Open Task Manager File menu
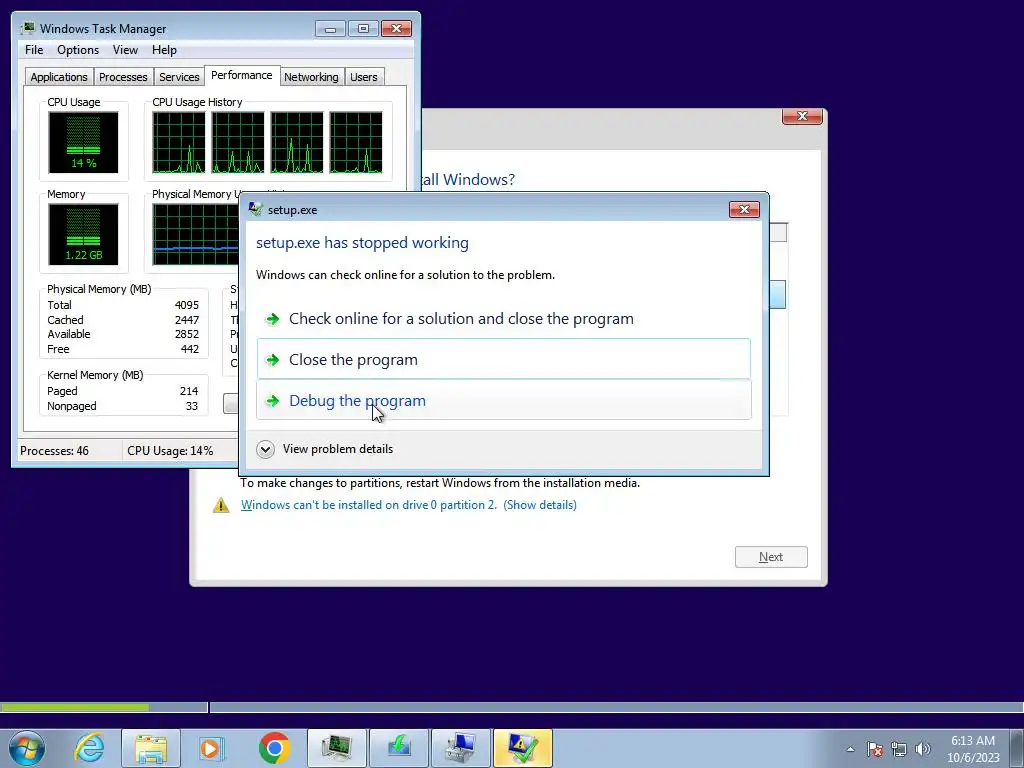Viewport: 1024px width, 768px height. point(34,50)
